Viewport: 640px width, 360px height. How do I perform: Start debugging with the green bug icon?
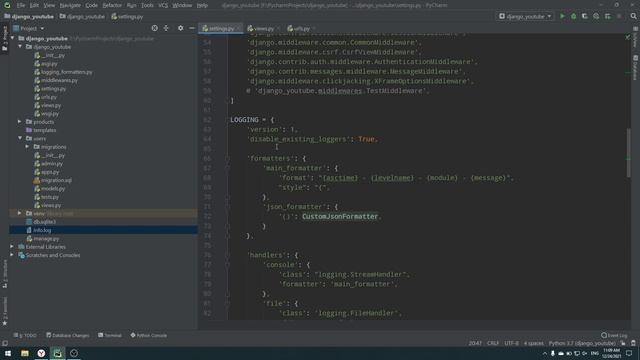[573, 16]
